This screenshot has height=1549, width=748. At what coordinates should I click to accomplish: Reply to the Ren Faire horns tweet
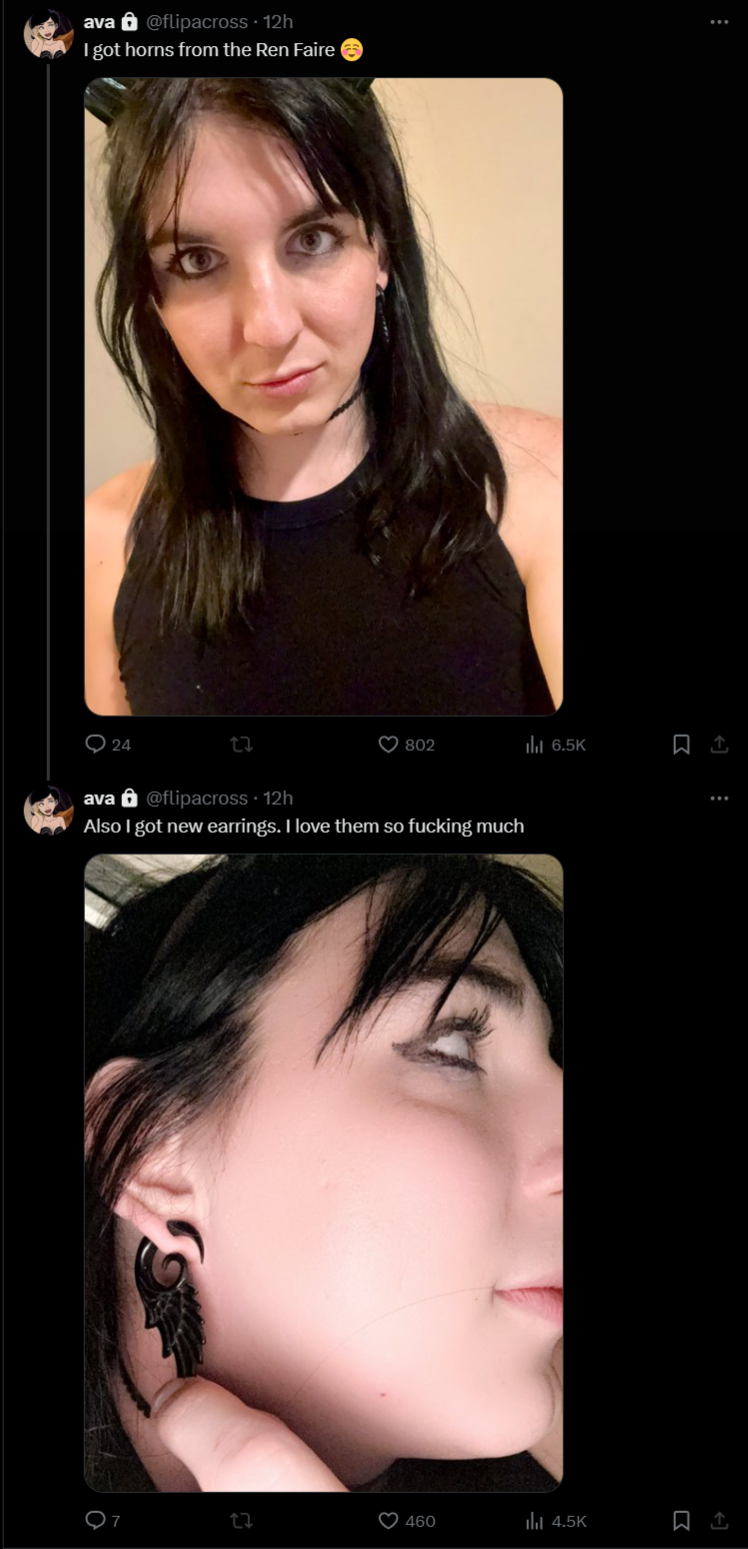pyautogui.click(x=108, y=744)
